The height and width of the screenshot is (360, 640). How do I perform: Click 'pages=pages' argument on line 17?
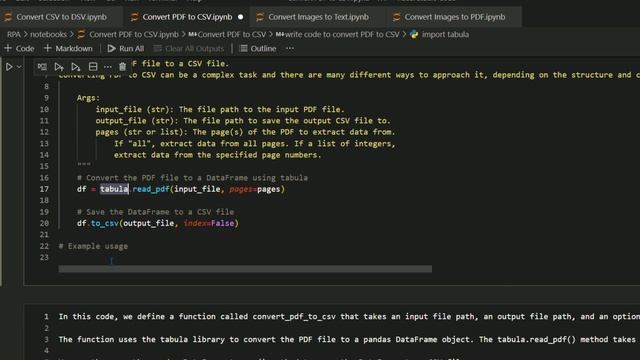coord(255,189)
